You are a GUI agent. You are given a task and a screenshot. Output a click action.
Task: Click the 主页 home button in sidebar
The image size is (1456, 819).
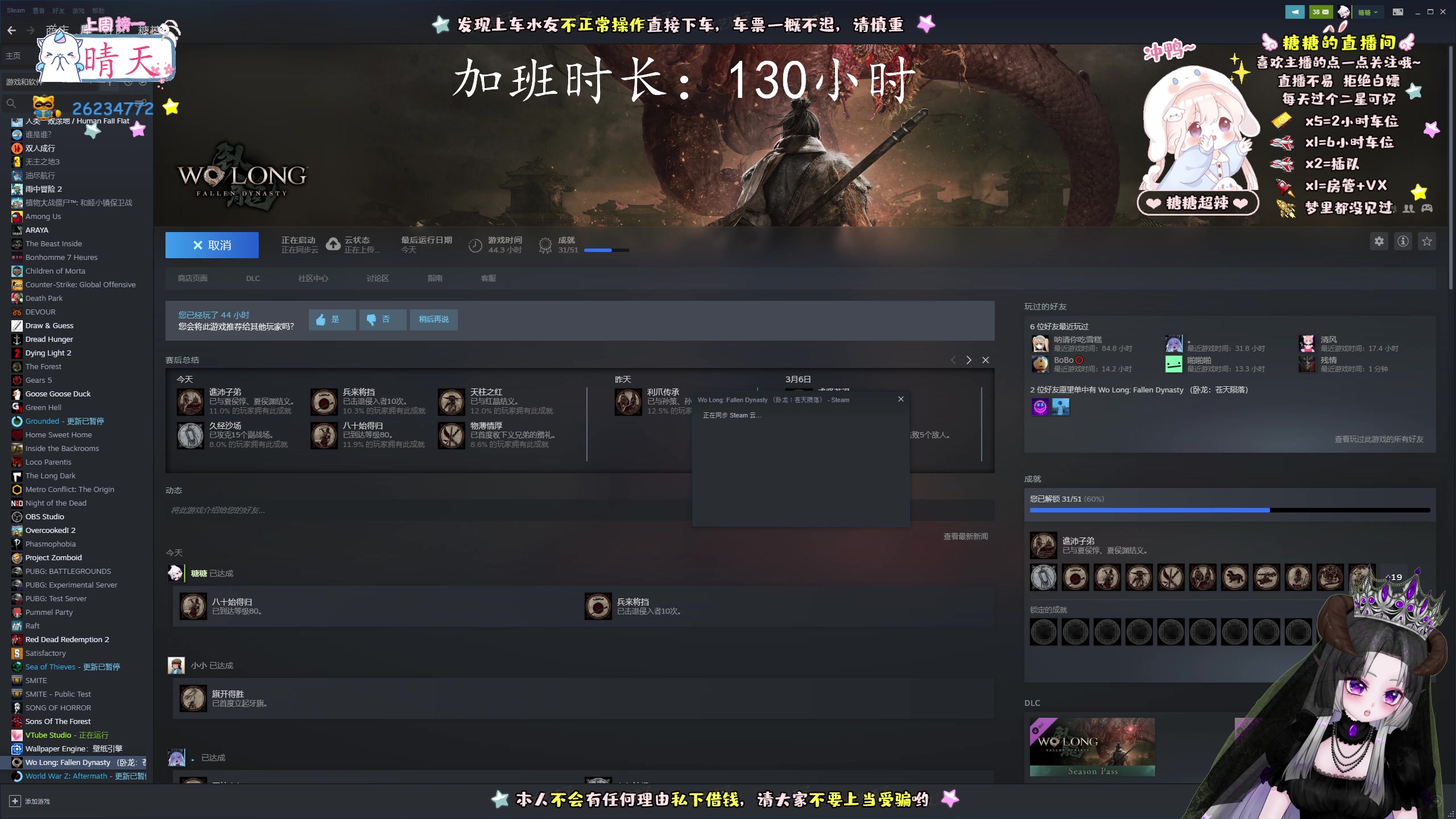pyautogui.click(x=13, y=56)
